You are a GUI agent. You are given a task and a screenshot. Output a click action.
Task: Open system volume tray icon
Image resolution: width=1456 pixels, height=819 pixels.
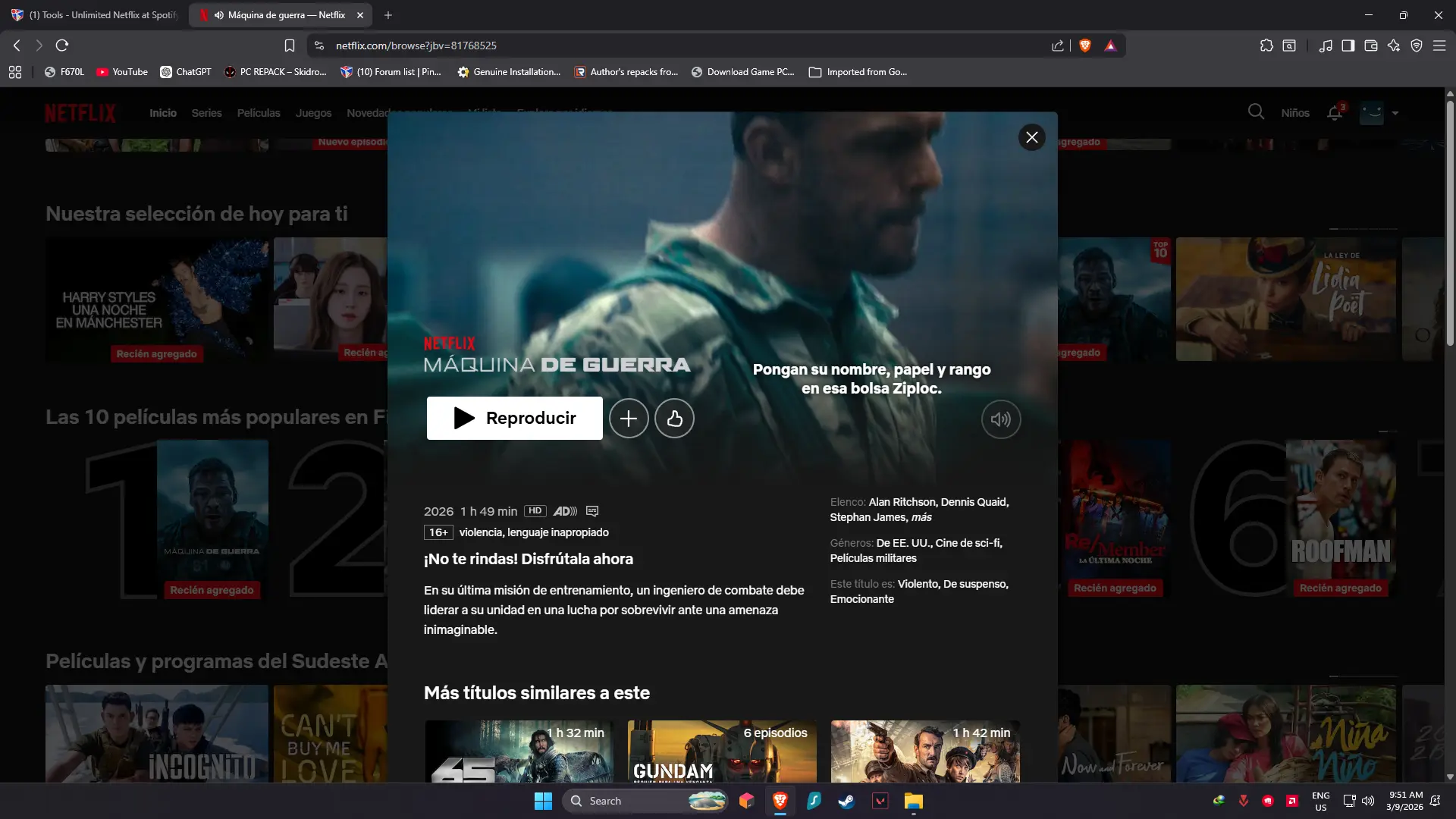pyautogui.click(x=1368, y=801)
